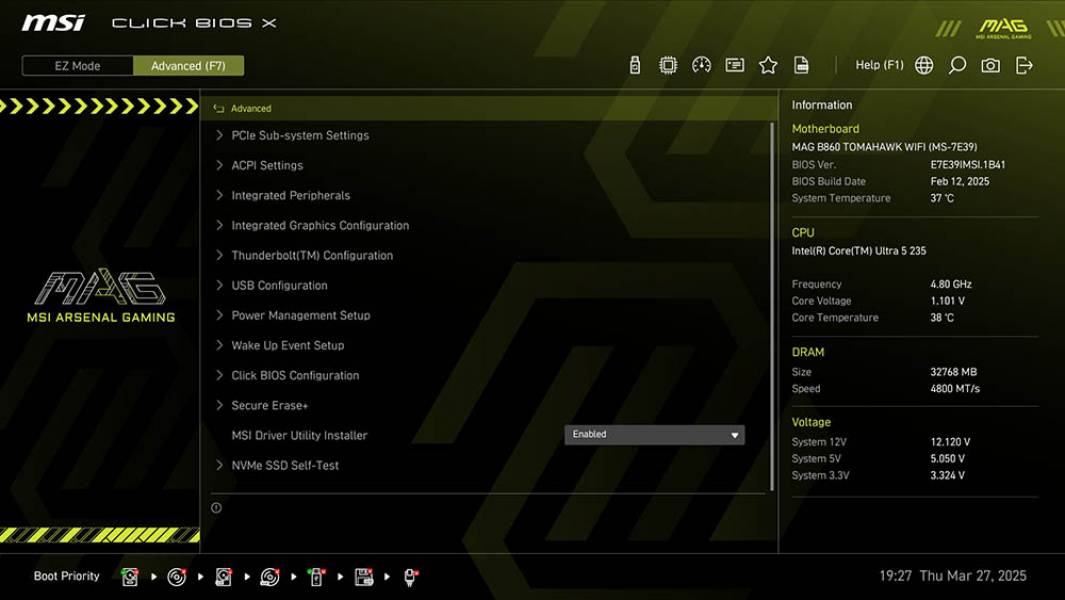Viewport: 1065px width, 600px height.
Task: Select the second boot device, the optical disc
Action: click(x=177, y=577)
